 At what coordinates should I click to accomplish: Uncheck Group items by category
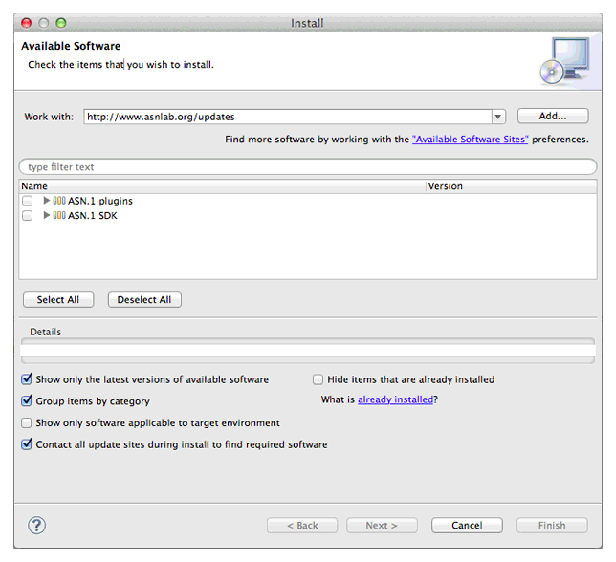coord(27,401)
